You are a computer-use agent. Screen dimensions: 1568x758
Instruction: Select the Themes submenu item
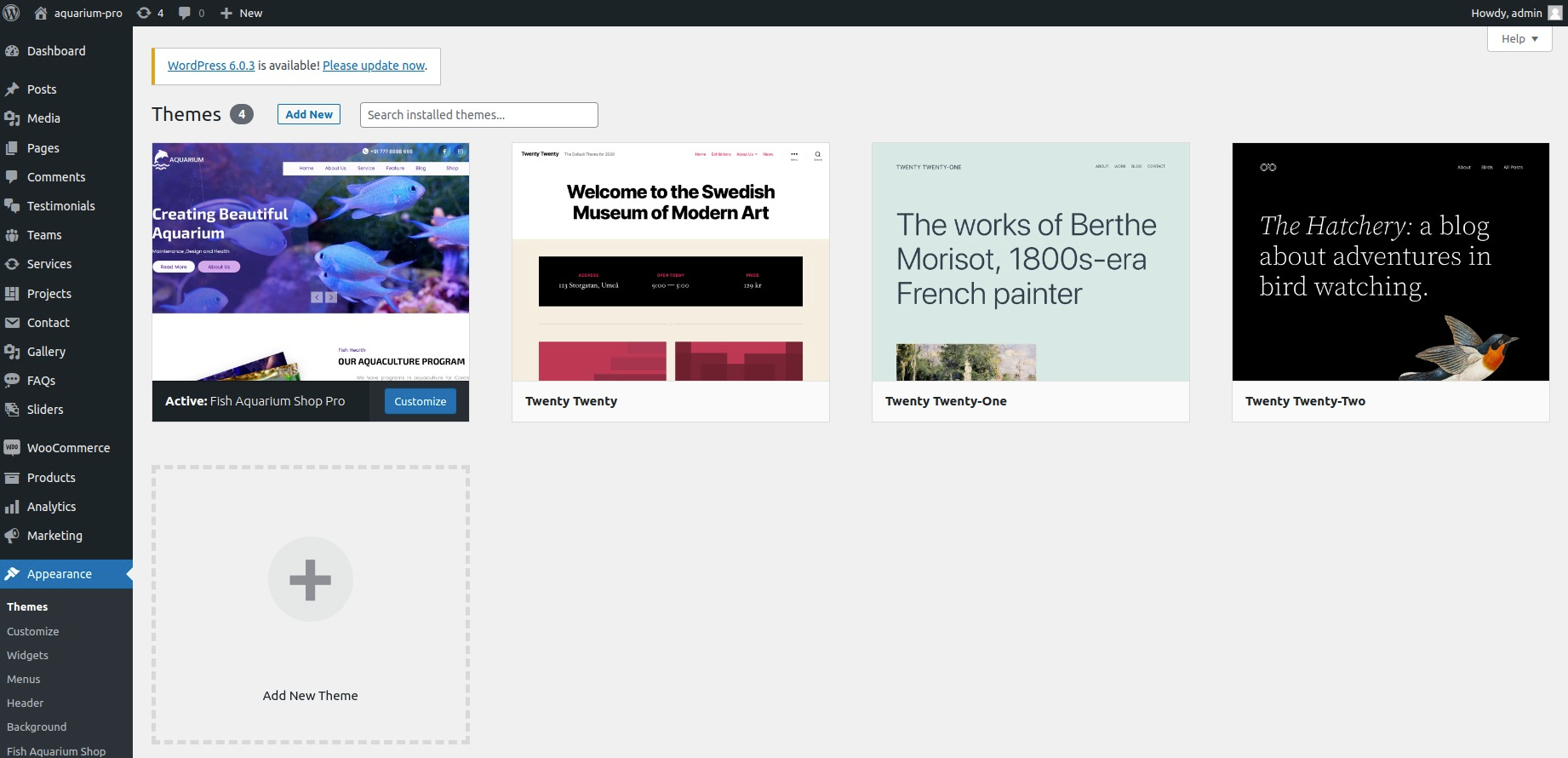pyautogui.click(x=27, y=607)
